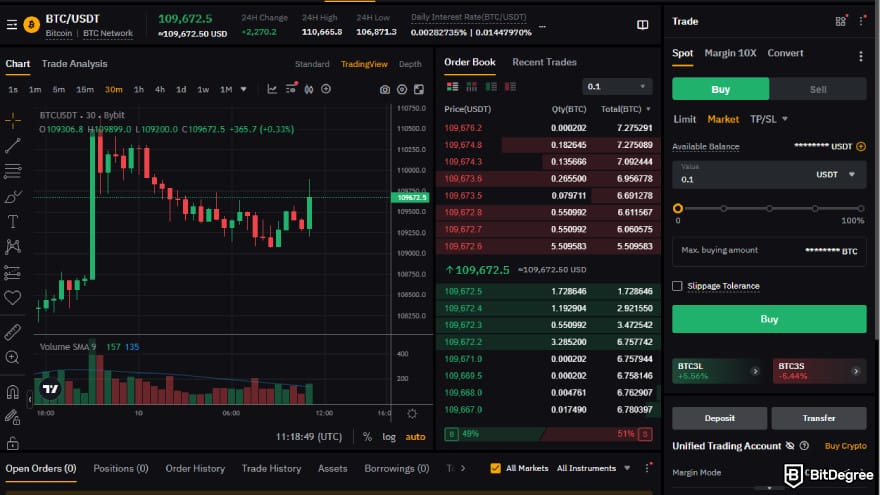This screenshot has width=880, height=495.
Task: Switch to Margin 10X tab
Action: pyautogui.click(x=730, y=53)
